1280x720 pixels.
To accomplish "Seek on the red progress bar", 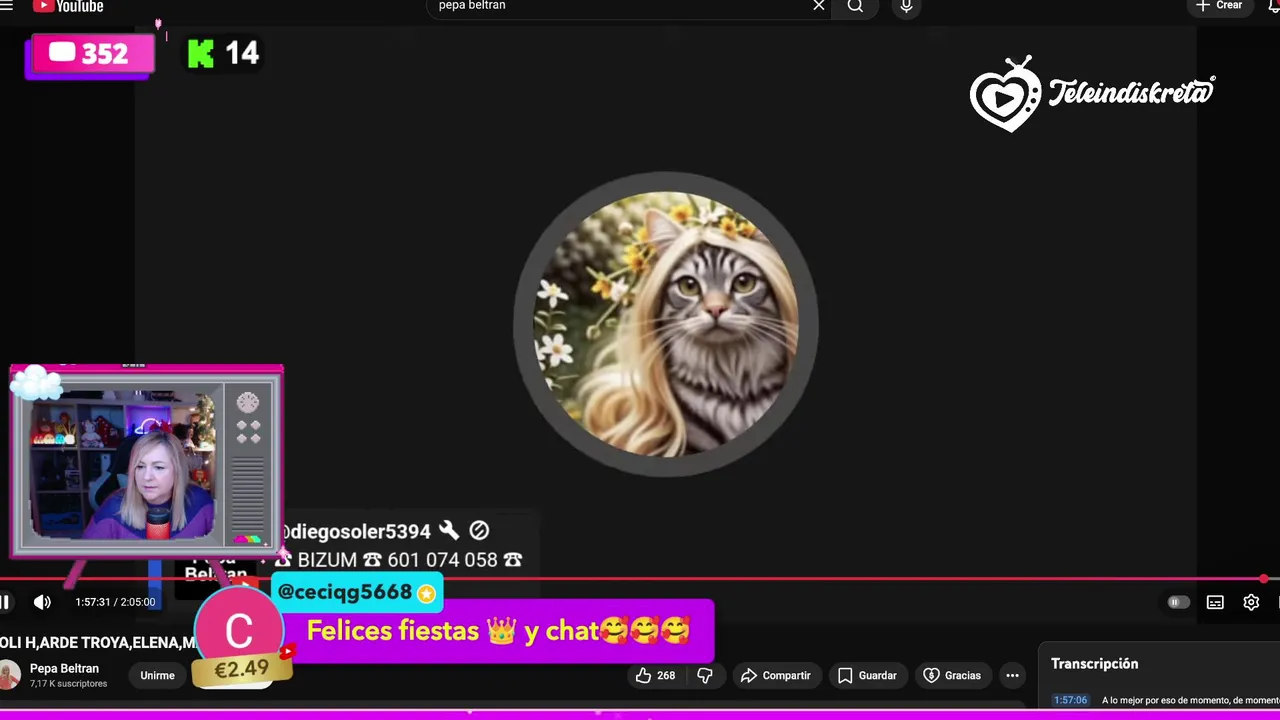I will click(x=640, y=579).
